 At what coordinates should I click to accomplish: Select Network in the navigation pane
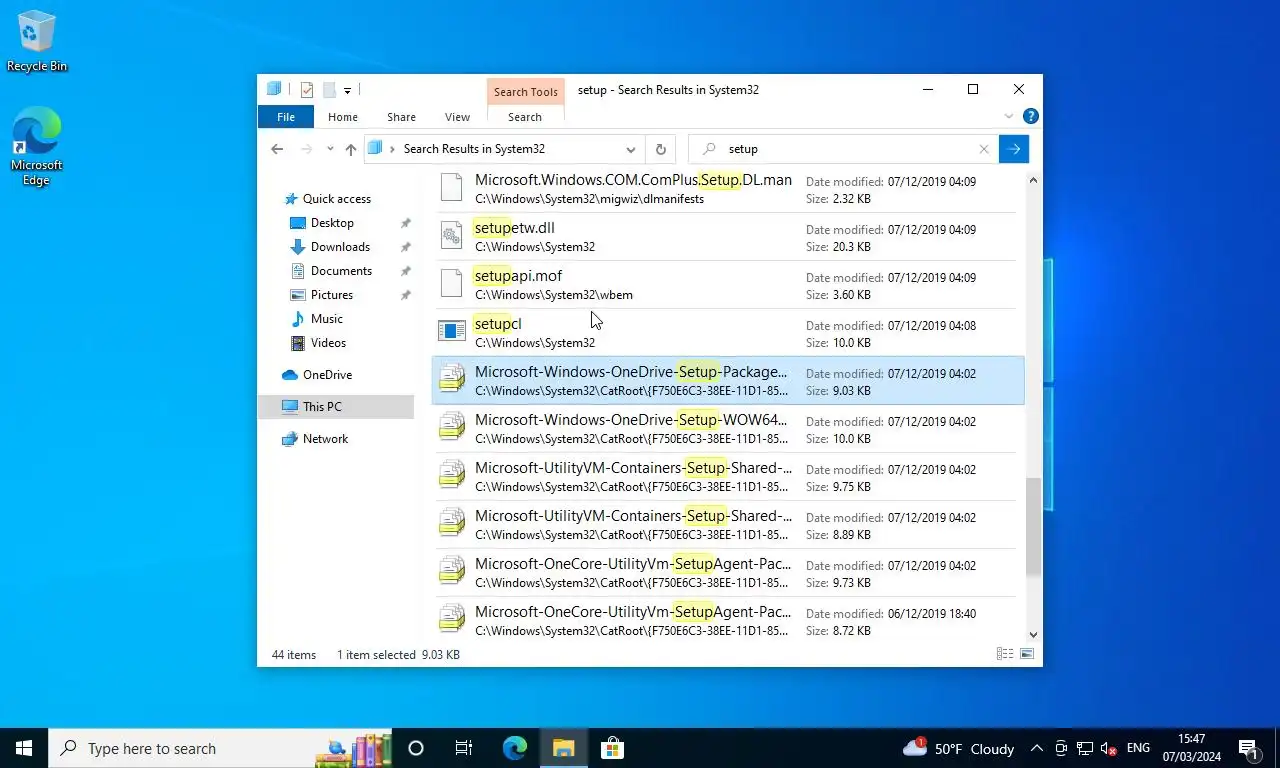click(x=325, y=439)
